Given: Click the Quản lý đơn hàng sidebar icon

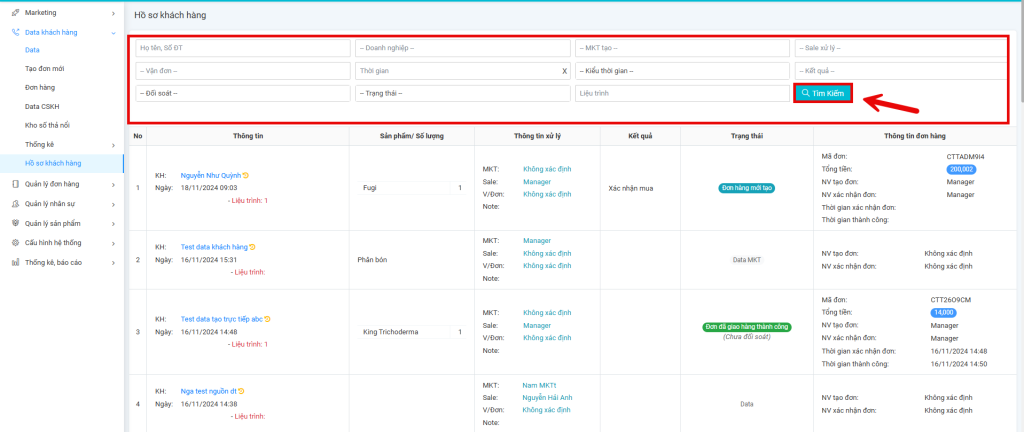Looking at the screenshot, I should pos(14,184).
